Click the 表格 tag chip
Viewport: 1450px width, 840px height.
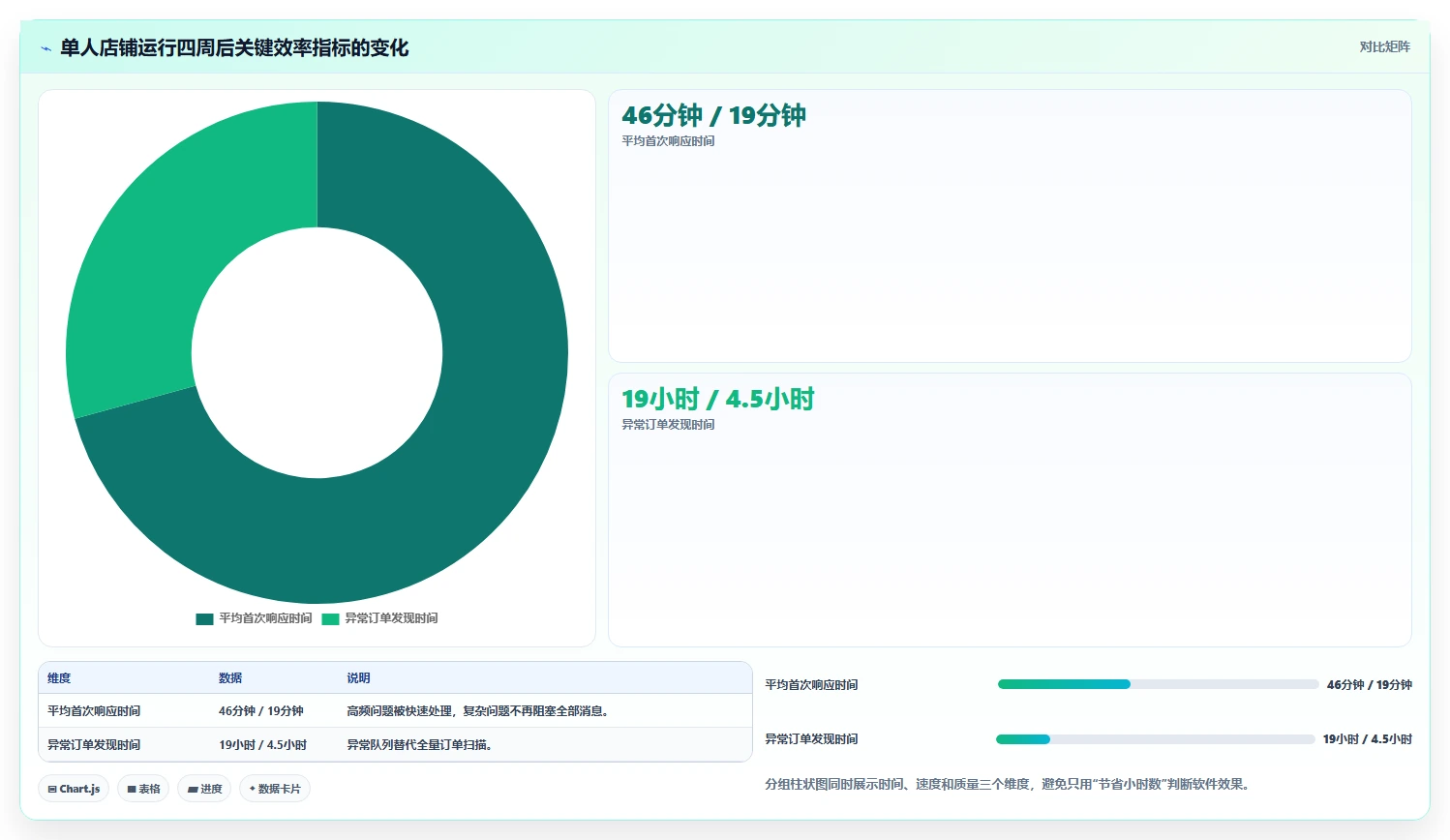[143, 789]
